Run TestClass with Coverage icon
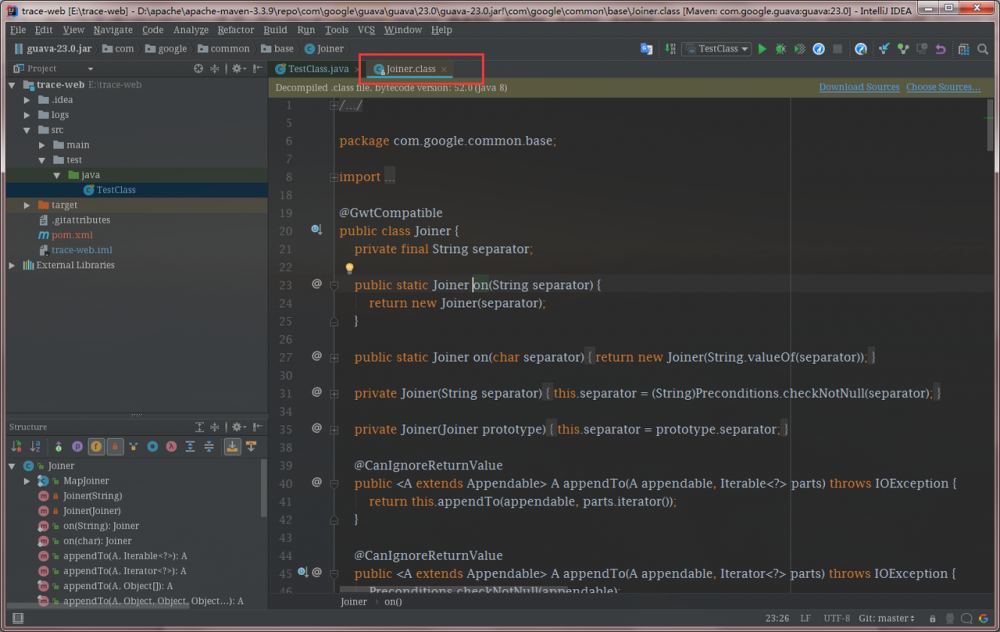This screenshot has height=632, width=1000. click(x=798, y=47)
